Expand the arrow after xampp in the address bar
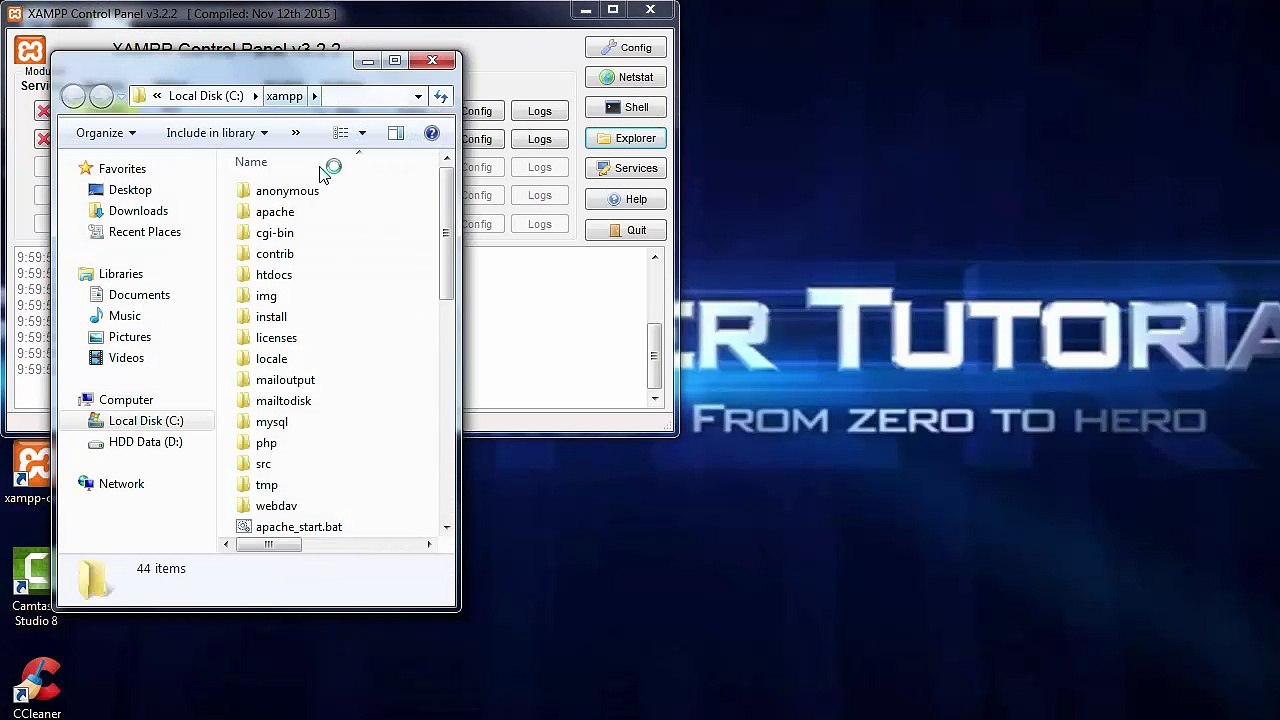 pyautogui.click(x=314, y=96)
